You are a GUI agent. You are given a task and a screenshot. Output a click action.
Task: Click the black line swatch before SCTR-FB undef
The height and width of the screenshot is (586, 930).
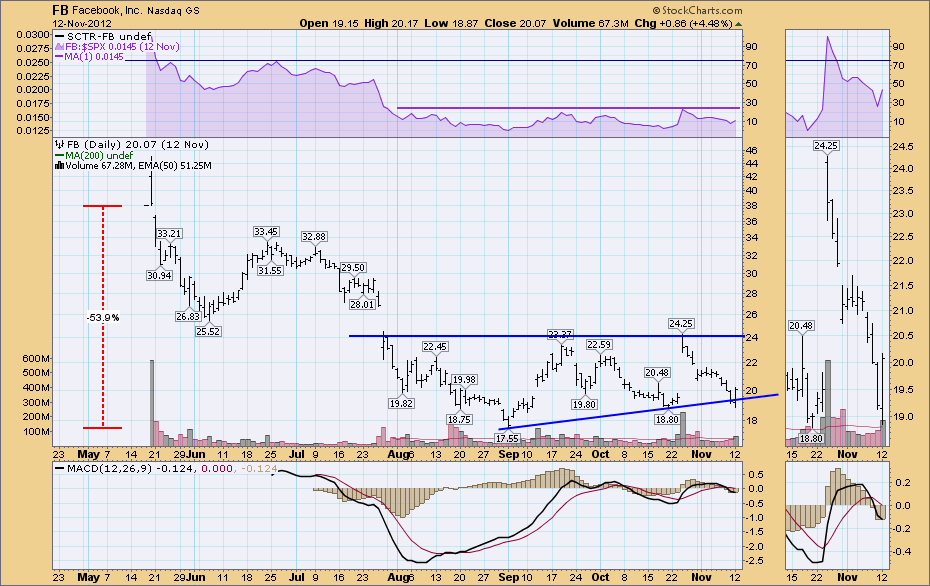(59, 36)
